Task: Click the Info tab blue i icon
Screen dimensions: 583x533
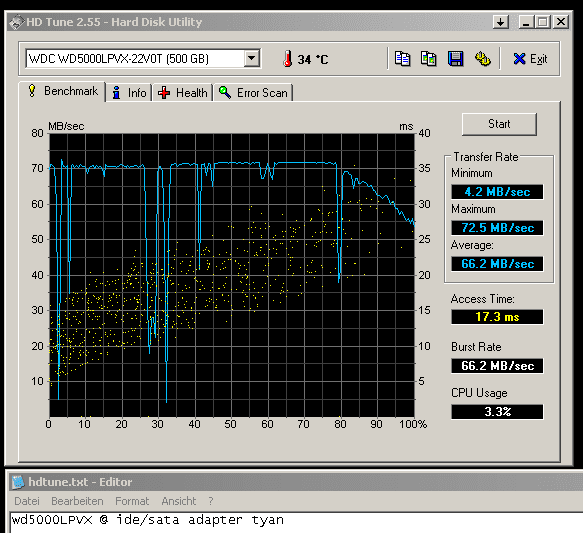Action: coord(116,93)
